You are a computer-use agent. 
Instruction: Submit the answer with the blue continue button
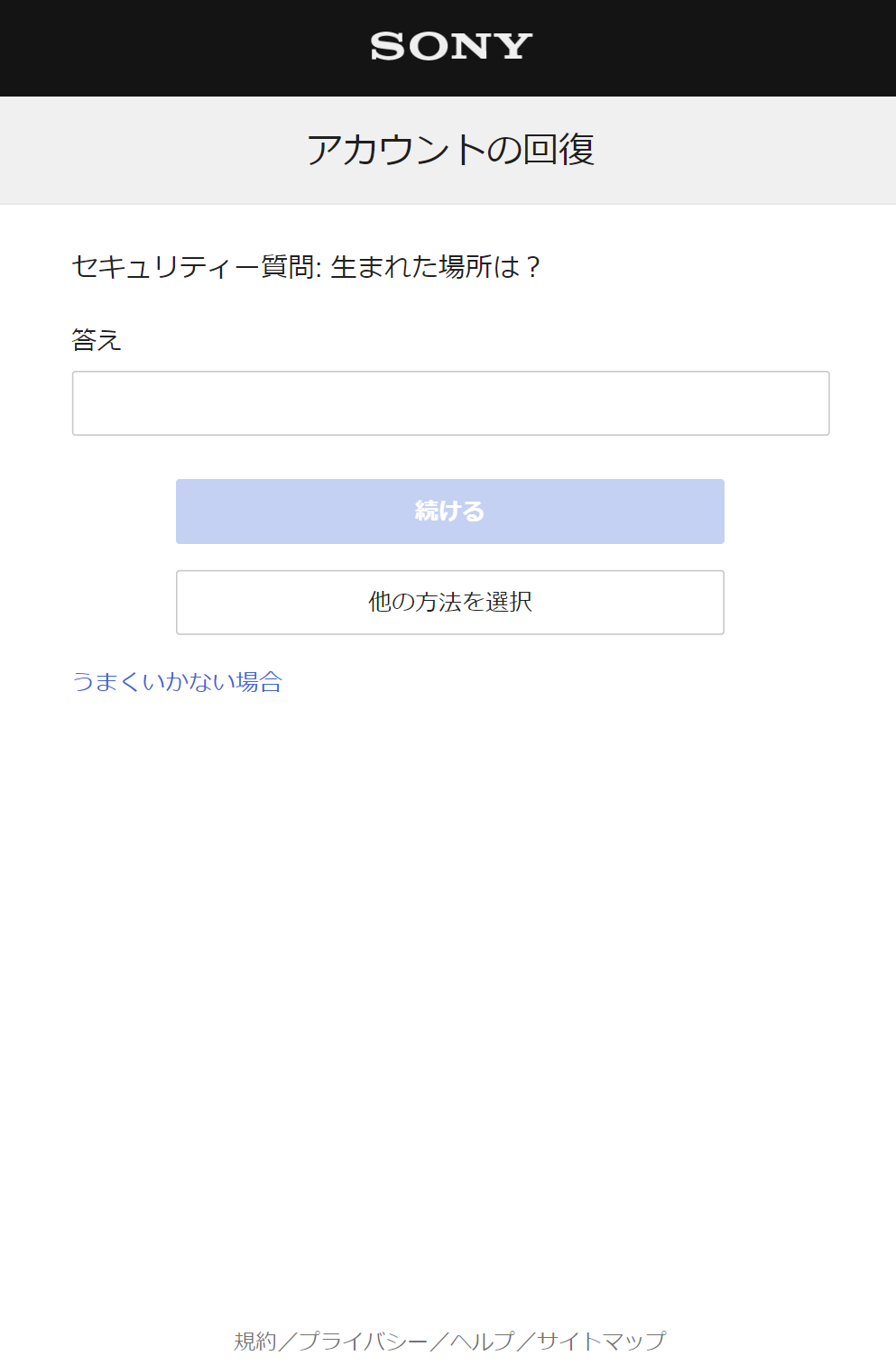click(450, 512)
